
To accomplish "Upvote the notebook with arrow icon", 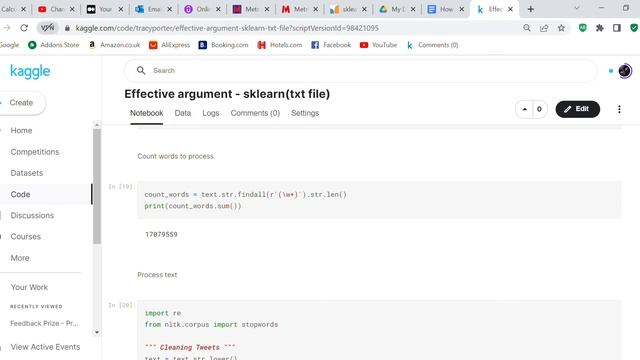I will pos(524,109).
